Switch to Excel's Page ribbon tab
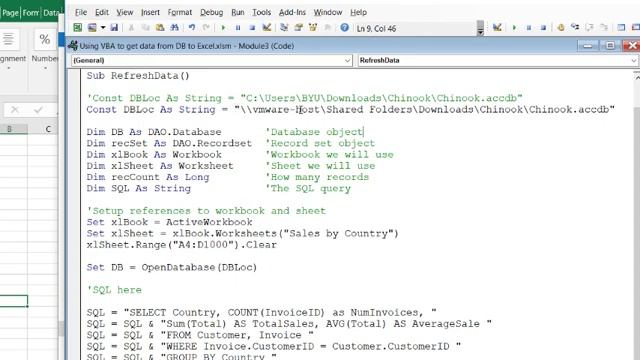Image resolution: width=640 pixels, height=360 pixels. pyautogui.click(x=10, y=13)
